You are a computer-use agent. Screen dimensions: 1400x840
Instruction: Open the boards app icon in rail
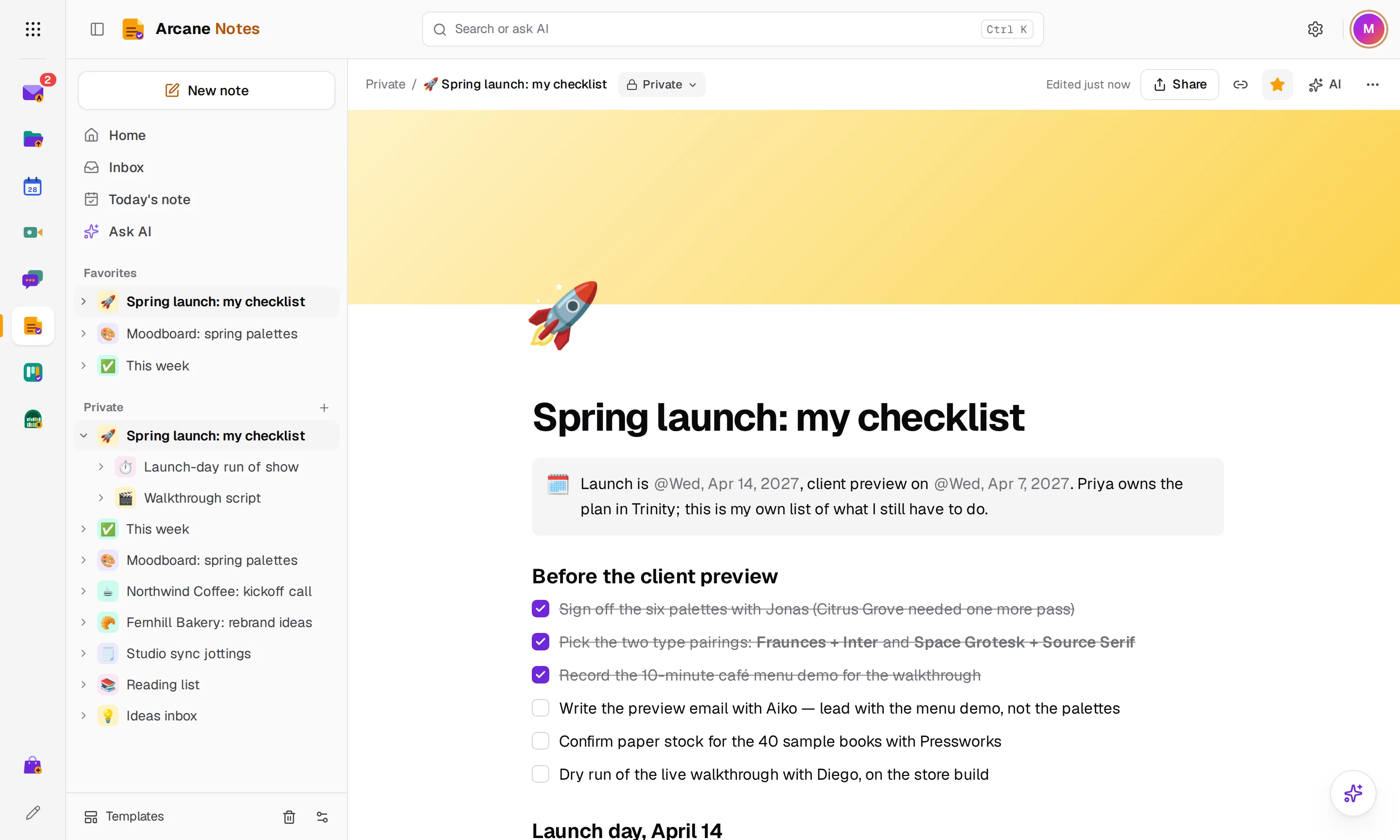point(33,372)
